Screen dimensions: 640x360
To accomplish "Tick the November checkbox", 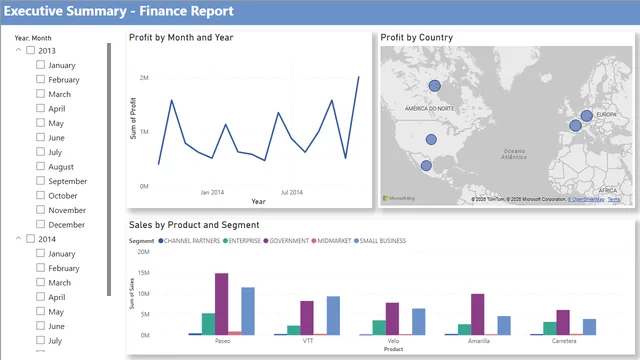I will pos(40,209).
